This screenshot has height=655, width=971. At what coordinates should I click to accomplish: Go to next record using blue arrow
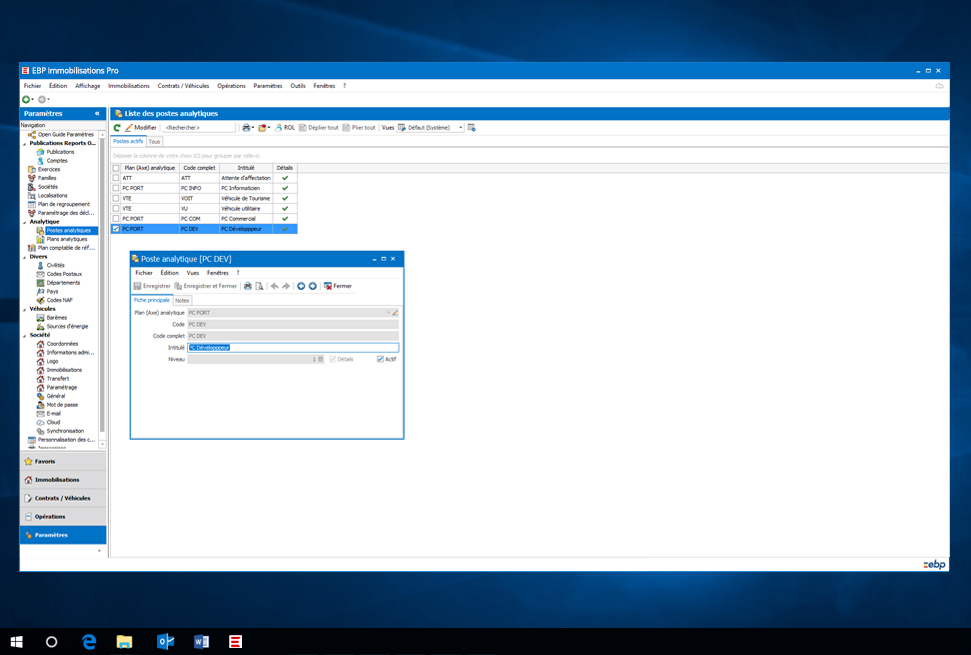(313, 286)
